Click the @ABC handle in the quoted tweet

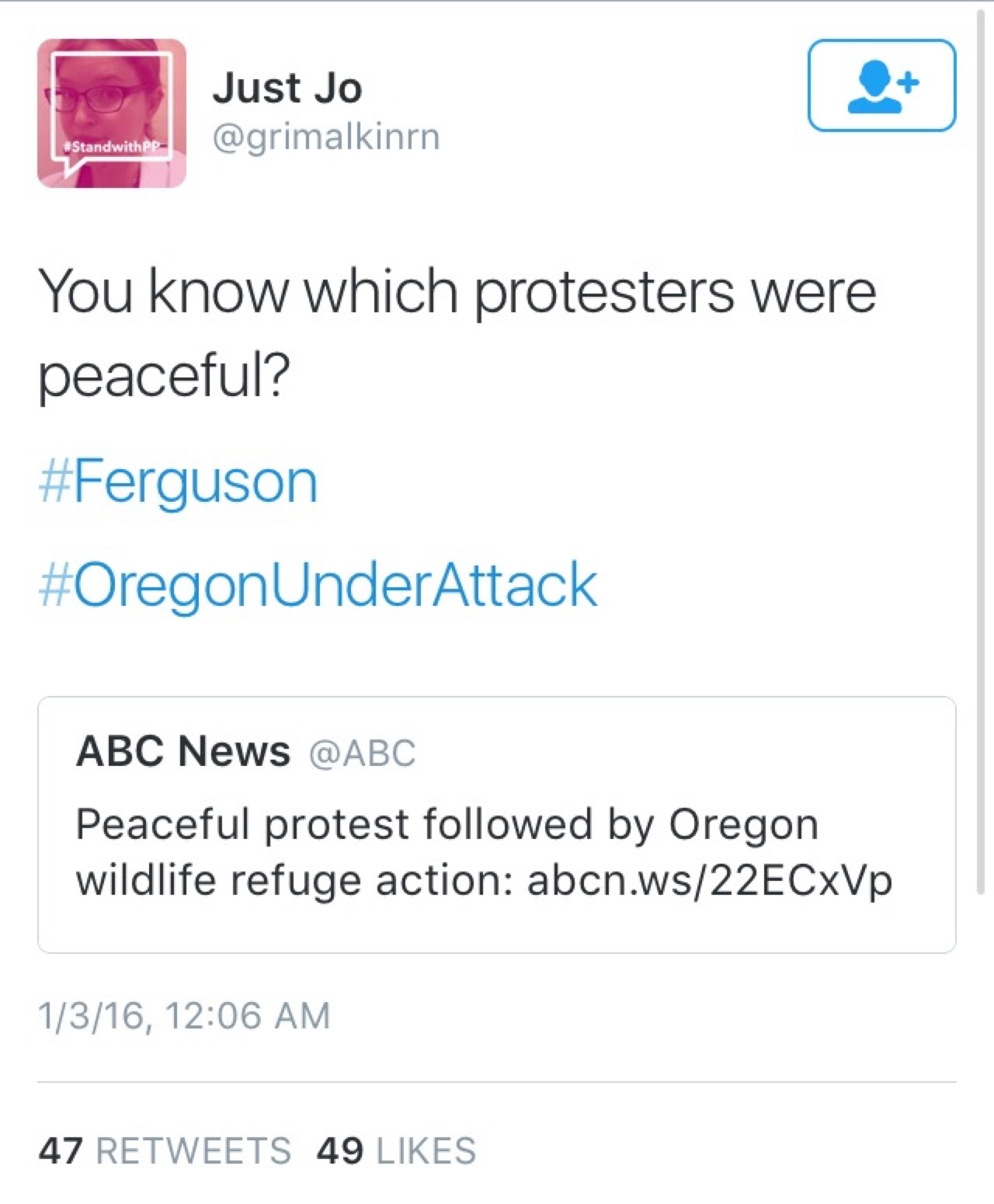click(x=363, y=753)
